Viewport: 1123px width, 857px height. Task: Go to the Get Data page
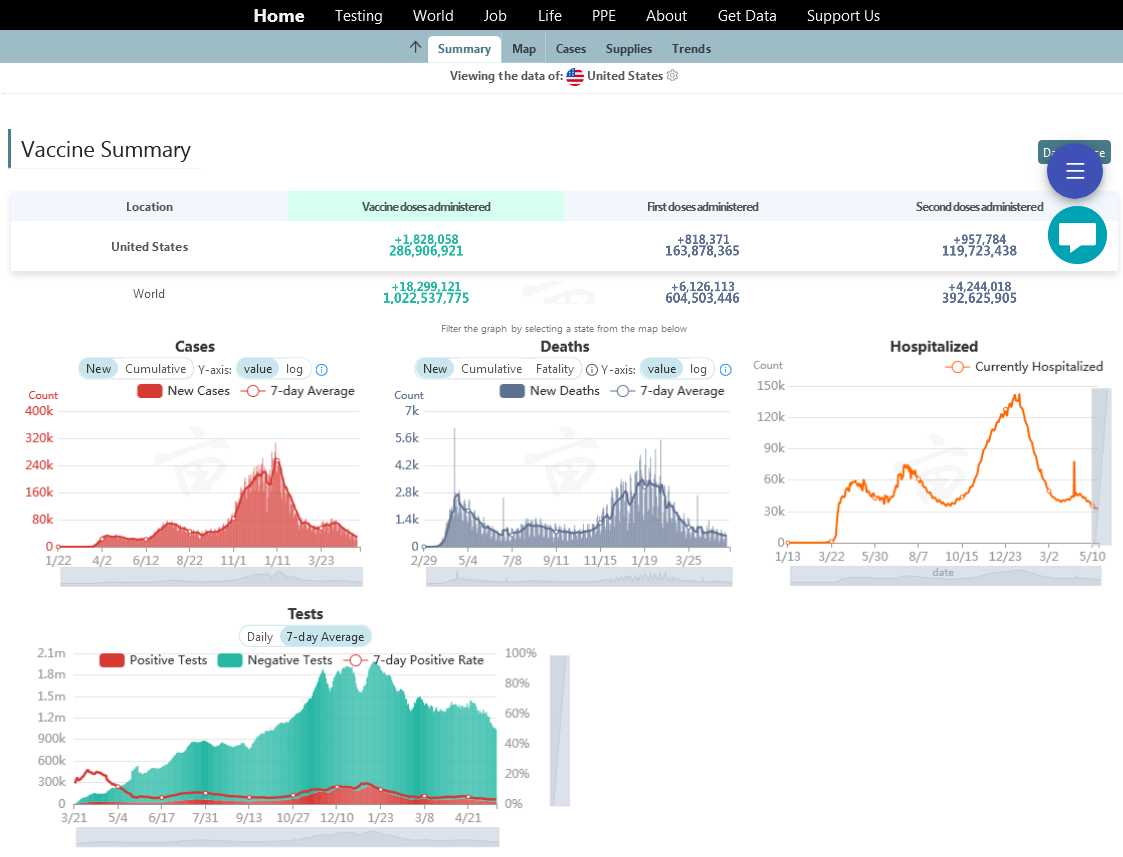coord(747,16)
